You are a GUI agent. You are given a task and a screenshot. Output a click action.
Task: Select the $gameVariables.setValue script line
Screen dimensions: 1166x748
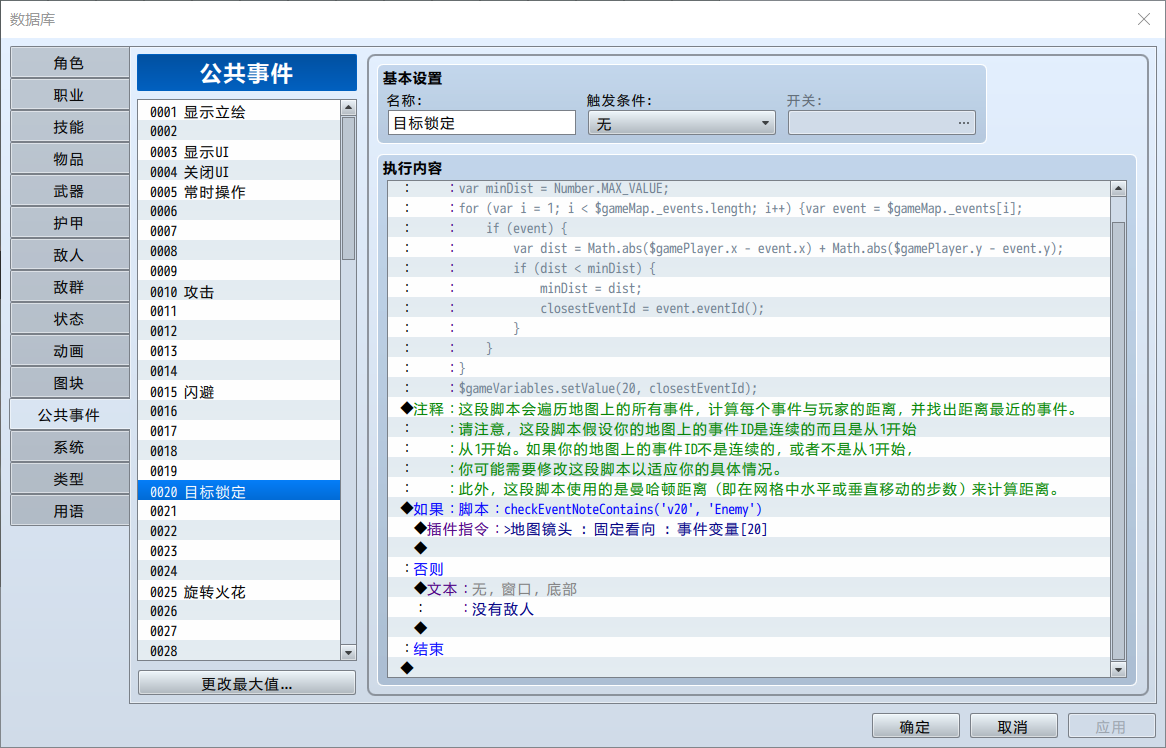pyautogui.click(x=749, y=388)
